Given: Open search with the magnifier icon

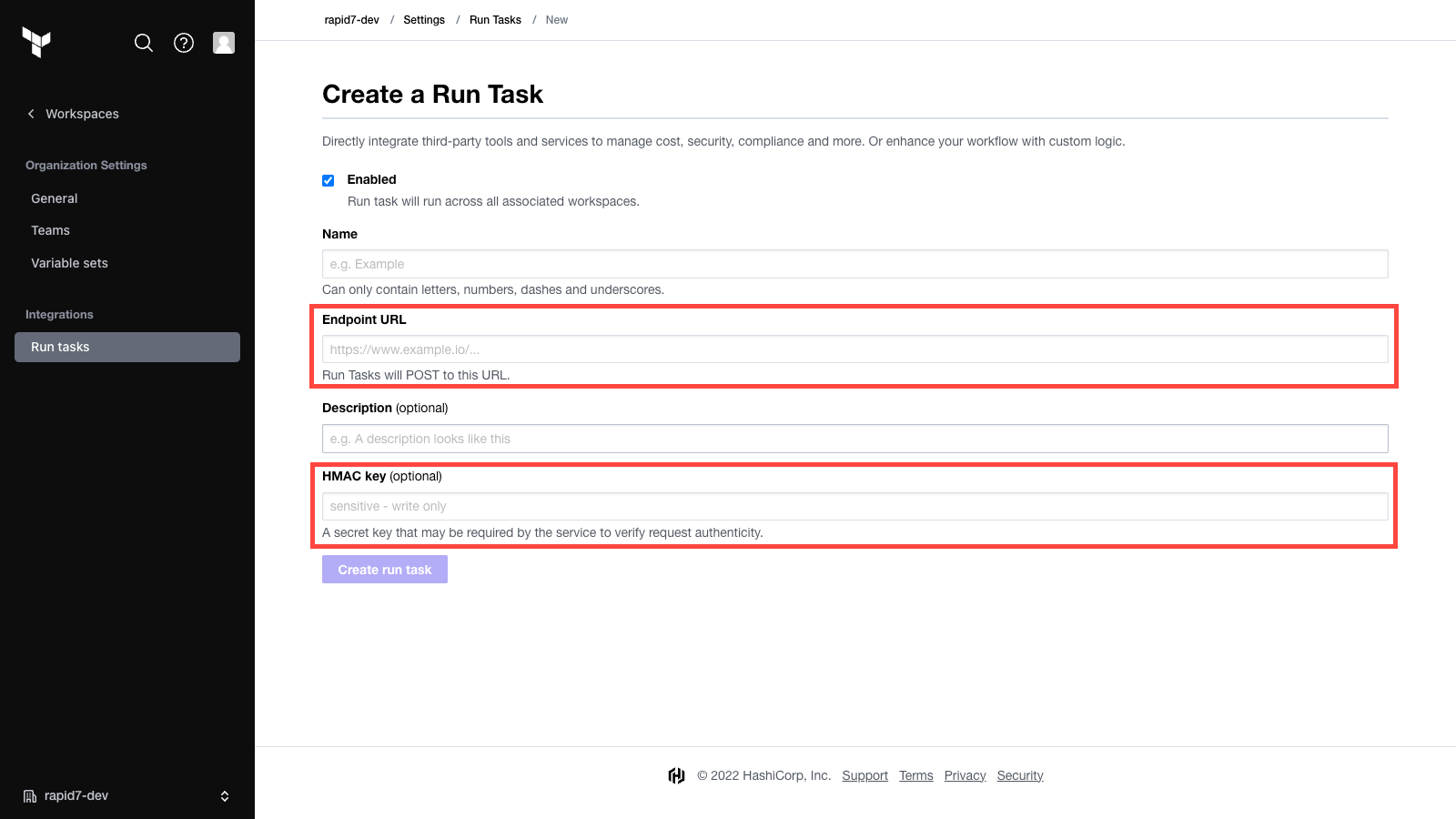Looking at the screenshot, I should pos(144,43).
